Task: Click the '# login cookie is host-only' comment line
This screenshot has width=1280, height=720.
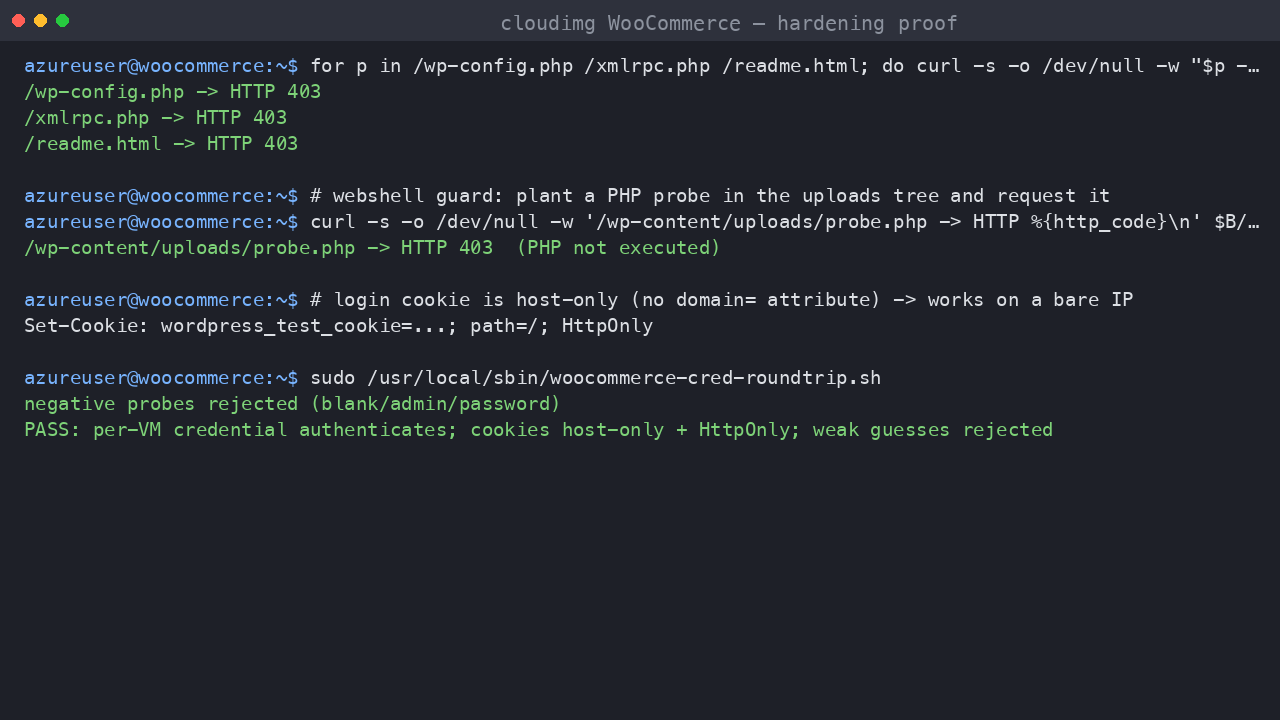Action: tap(579, 300)
